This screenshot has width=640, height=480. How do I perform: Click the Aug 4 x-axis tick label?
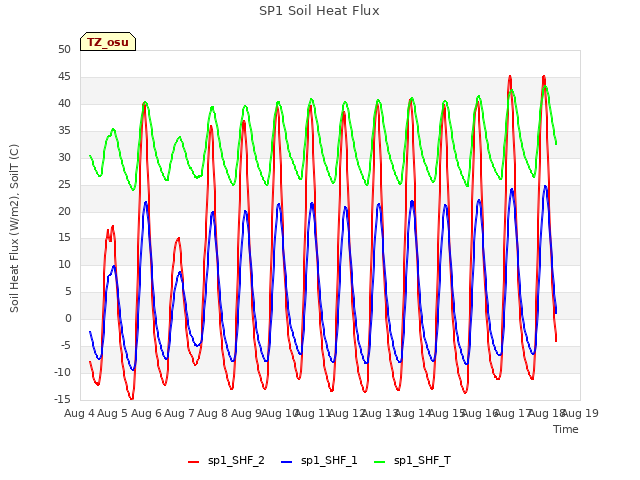coord(80,413)
